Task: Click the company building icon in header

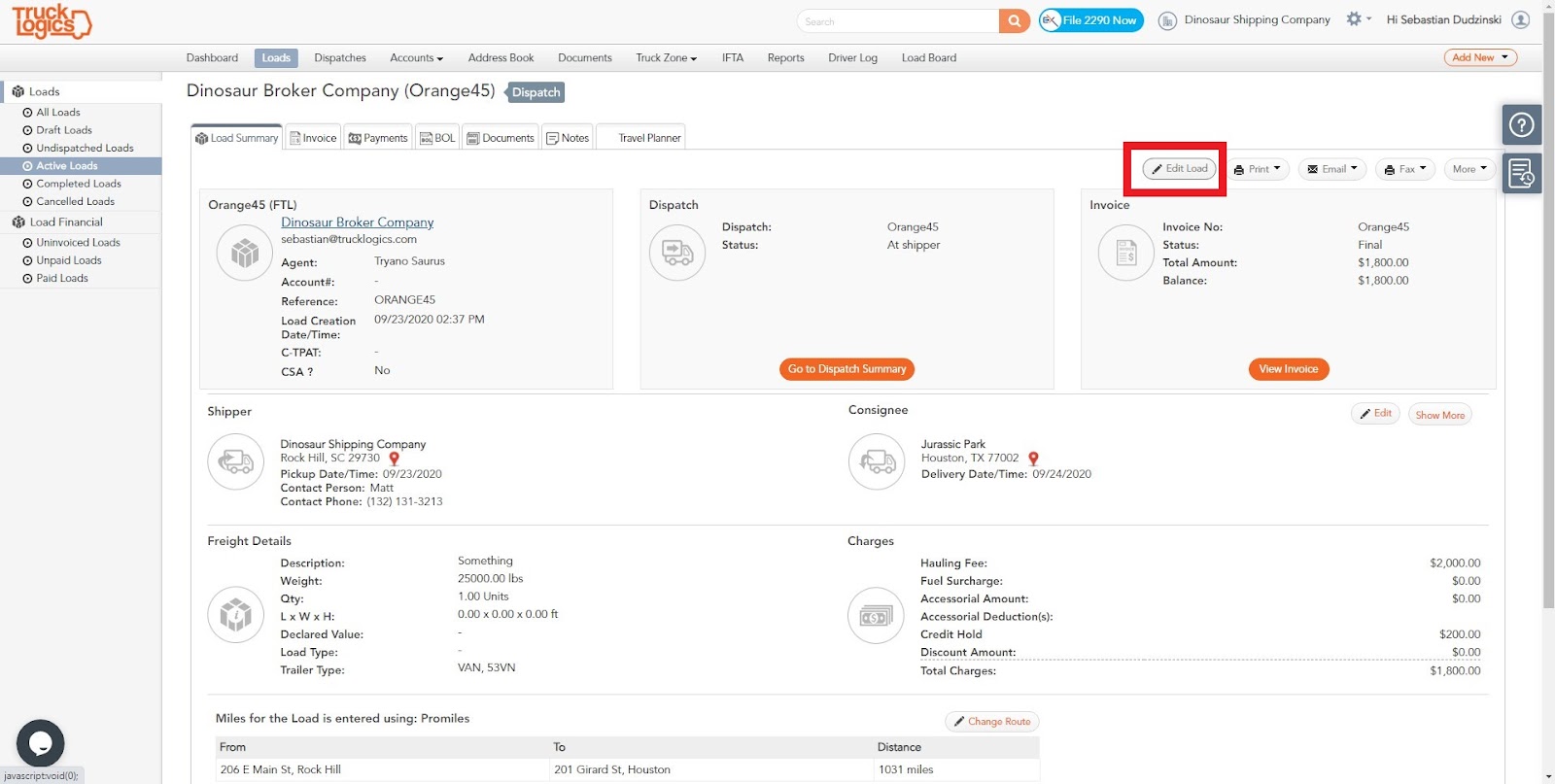Action: (1167, 20)
